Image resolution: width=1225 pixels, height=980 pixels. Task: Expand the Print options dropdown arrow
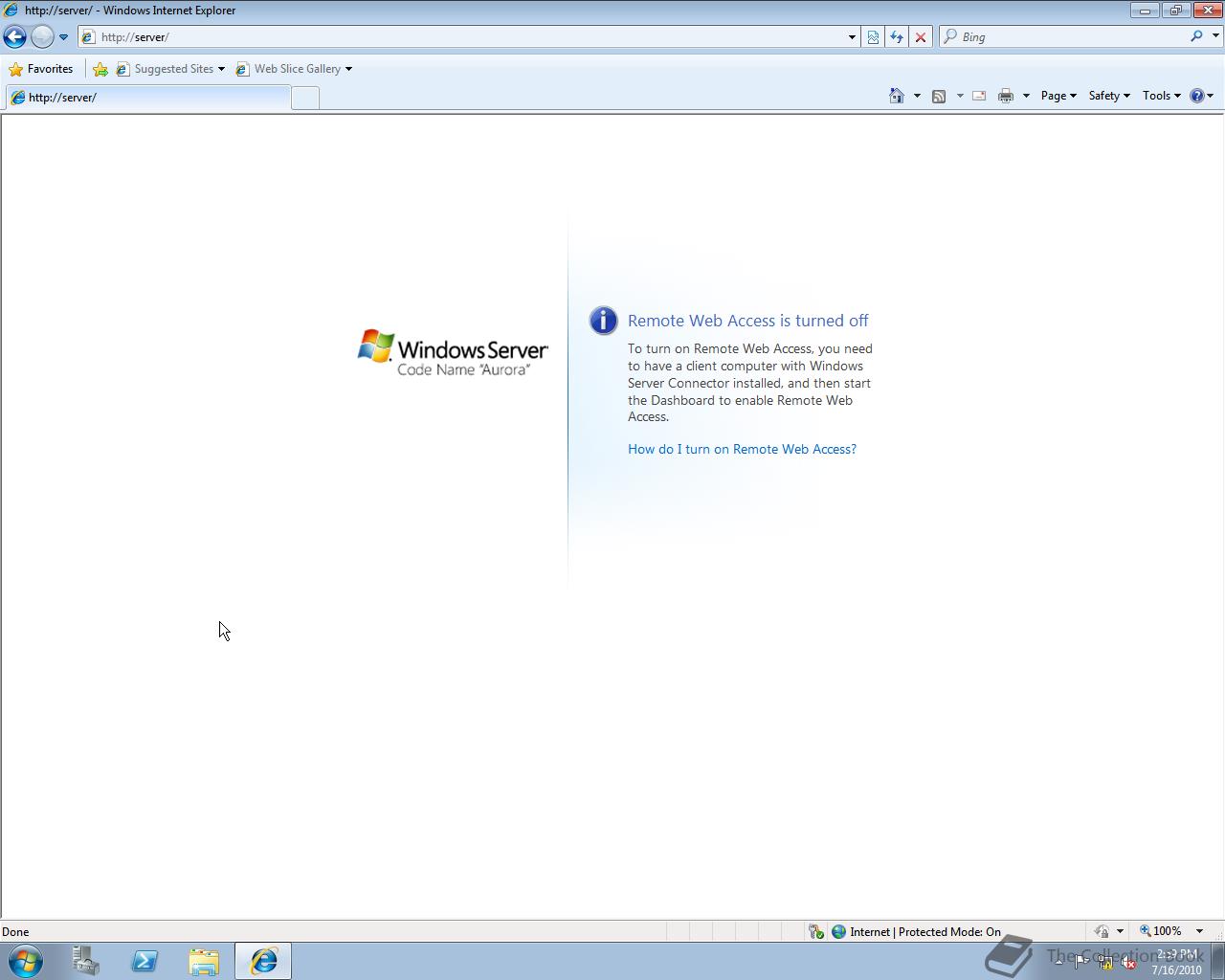1026,96
